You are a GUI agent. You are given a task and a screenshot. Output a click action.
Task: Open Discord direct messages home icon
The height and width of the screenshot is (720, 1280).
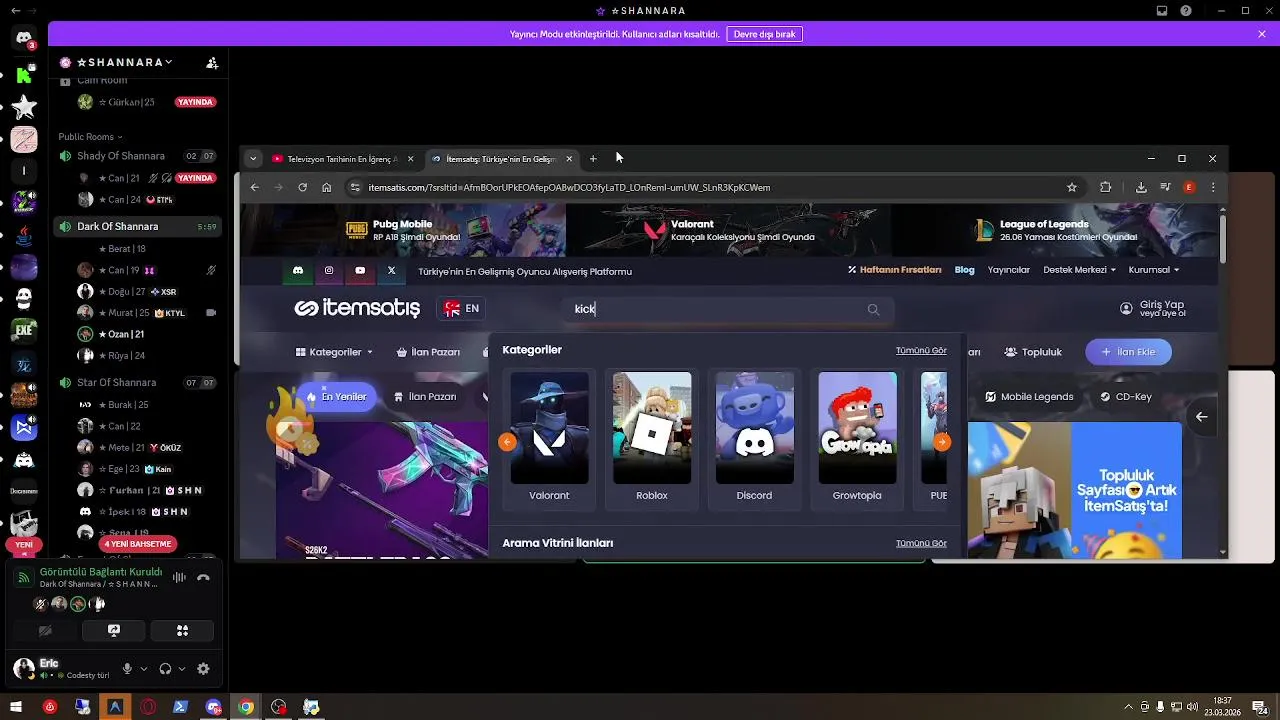(x=24, y=38)
